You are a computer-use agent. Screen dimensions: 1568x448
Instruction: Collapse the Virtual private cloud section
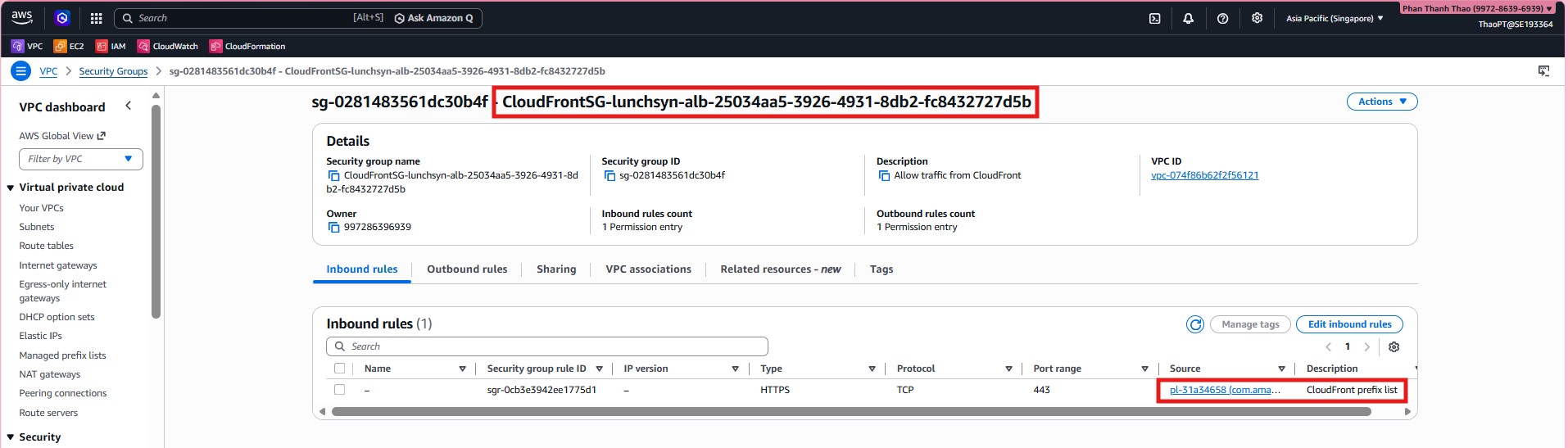pos(11,188)
